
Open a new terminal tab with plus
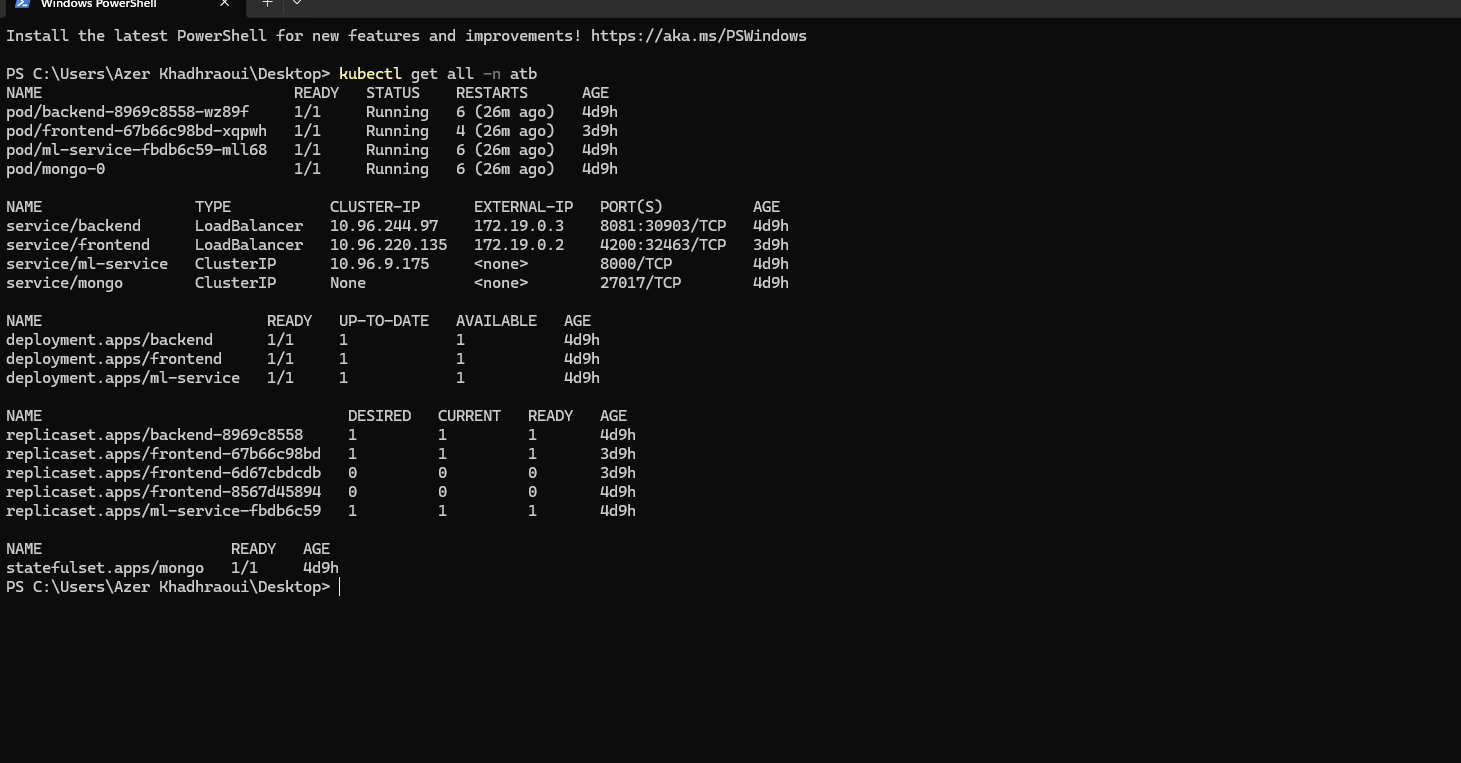[x=267, y=4]
